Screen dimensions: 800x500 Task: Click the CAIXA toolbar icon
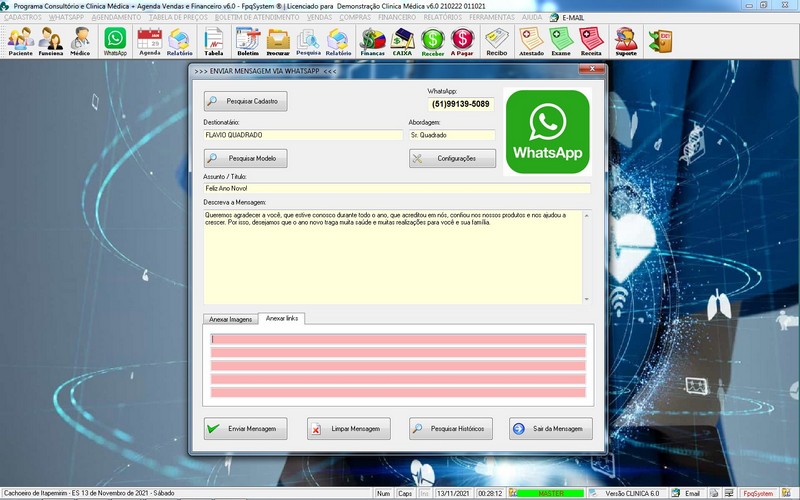point(403,41)
